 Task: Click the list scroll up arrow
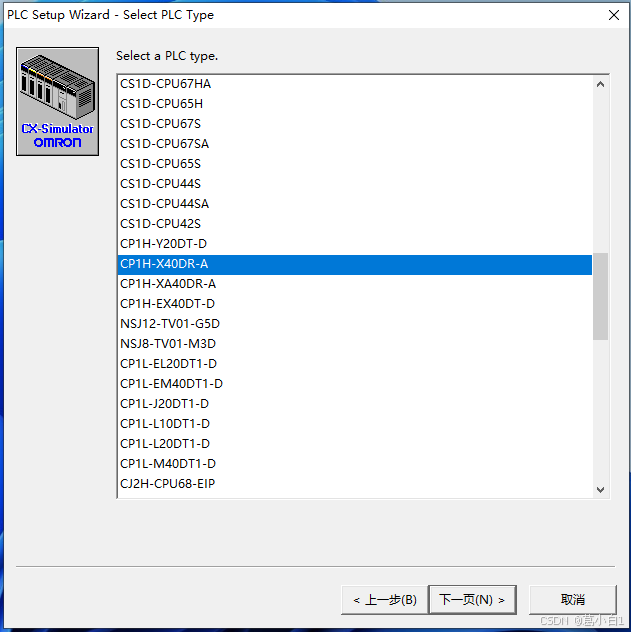[600, 84]
